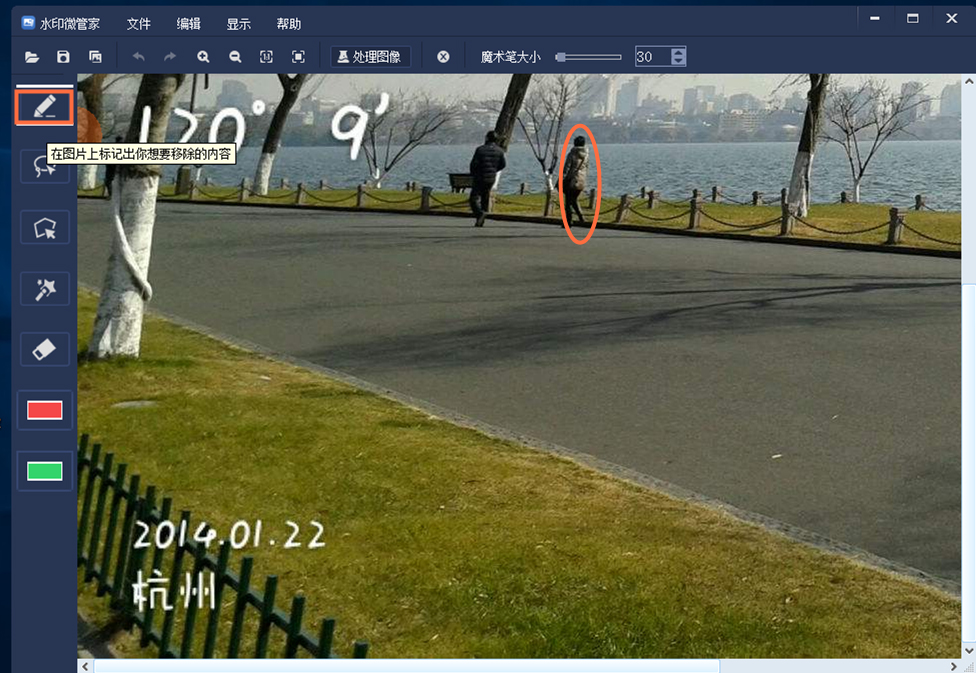
Task: Click the horizontal scrollbar left arrow
Action: (x=85, y=666)
